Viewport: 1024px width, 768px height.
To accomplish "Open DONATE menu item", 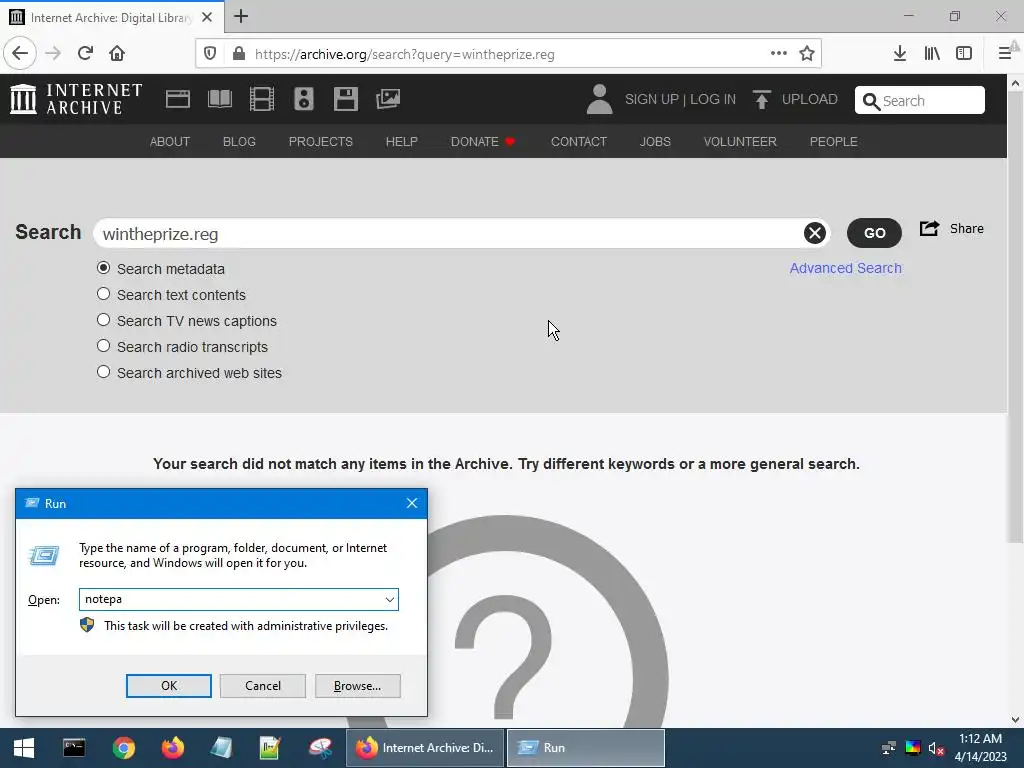I will [483, 142].
